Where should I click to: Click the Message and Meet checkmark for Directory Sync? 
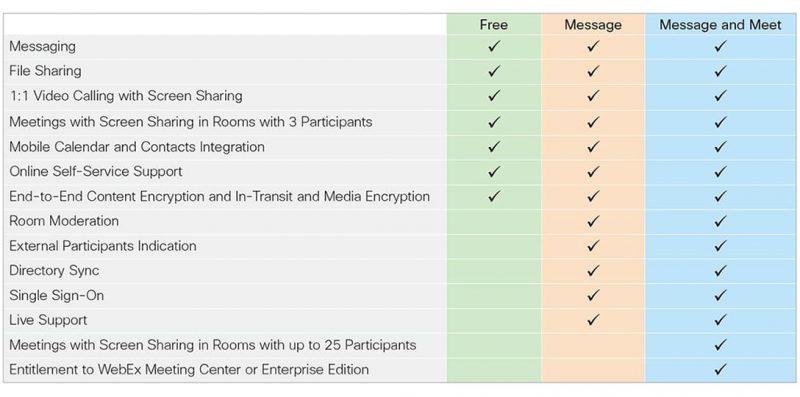720,270
